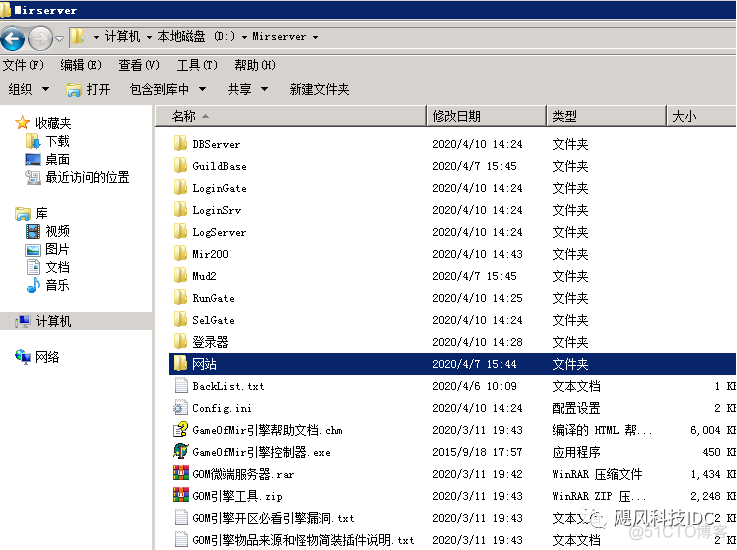Click the date 2015/9/18 17:57
The width and height of the screenshot is (737, 550).
(477, 452)
